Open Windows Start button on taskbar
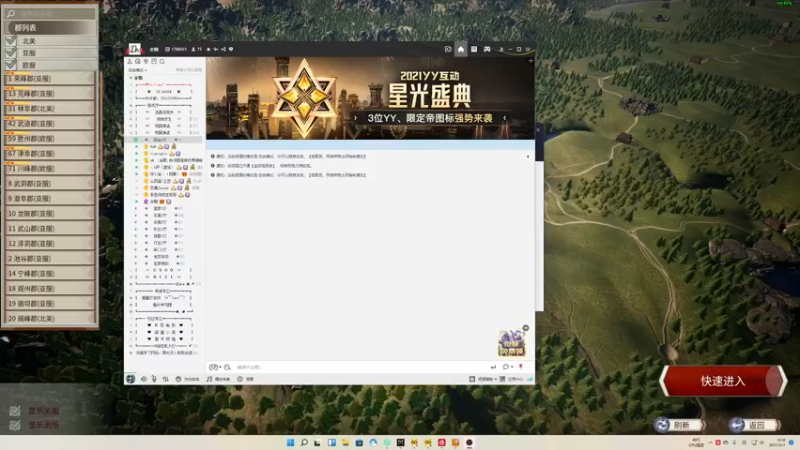Image resolution: width=800 pixels, height=450 pixels. tap(290, 442)
